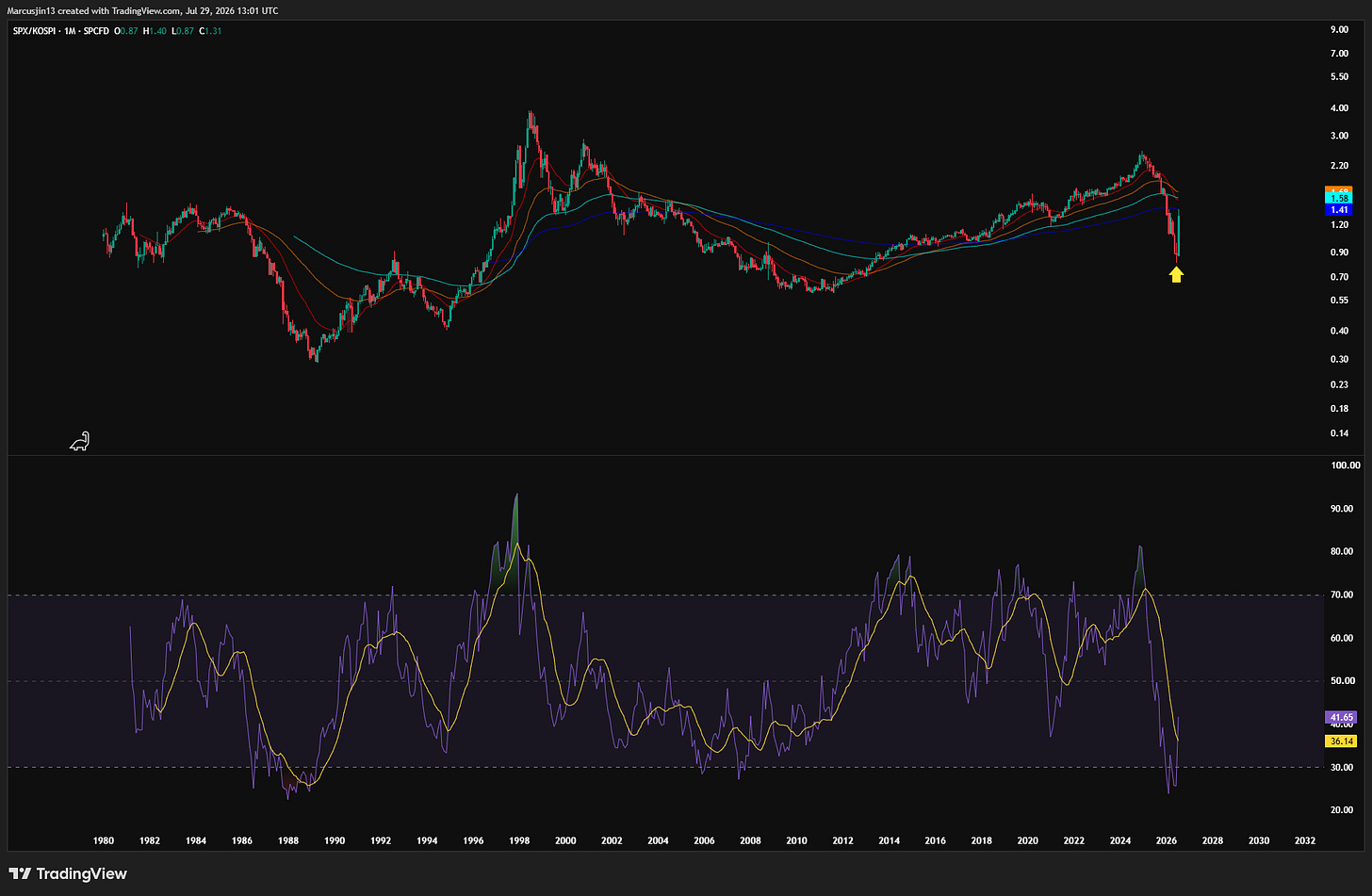Click the 70.00 RSI axis label
Viewport: 1372px width, 896px height.
point(1342,595)
